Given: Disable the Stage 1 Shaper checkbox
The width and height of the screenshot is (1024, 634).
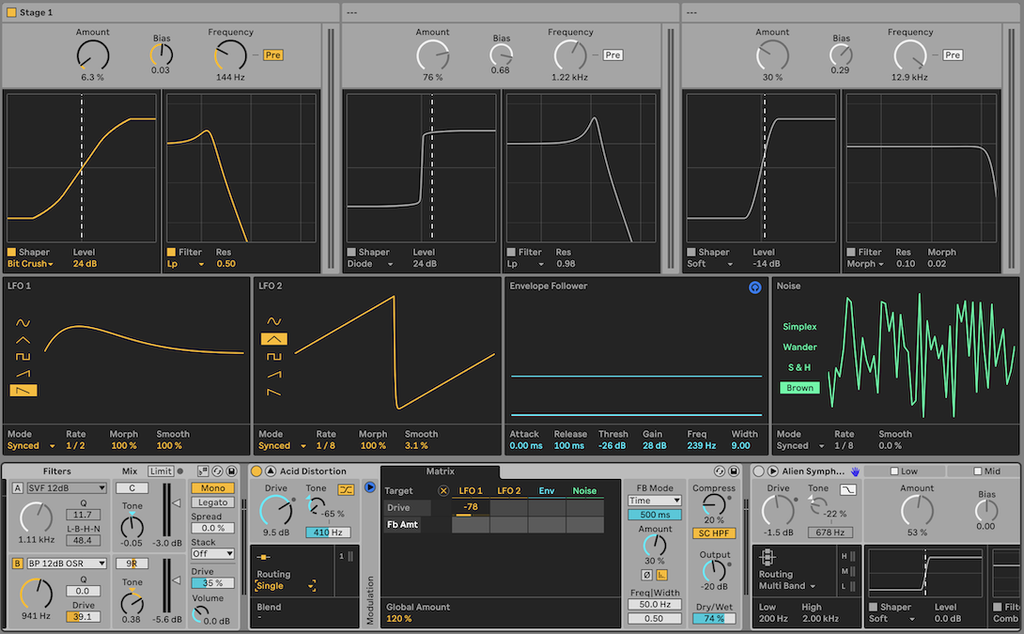Looking at the screenshot, I should [x=12, y=252].
